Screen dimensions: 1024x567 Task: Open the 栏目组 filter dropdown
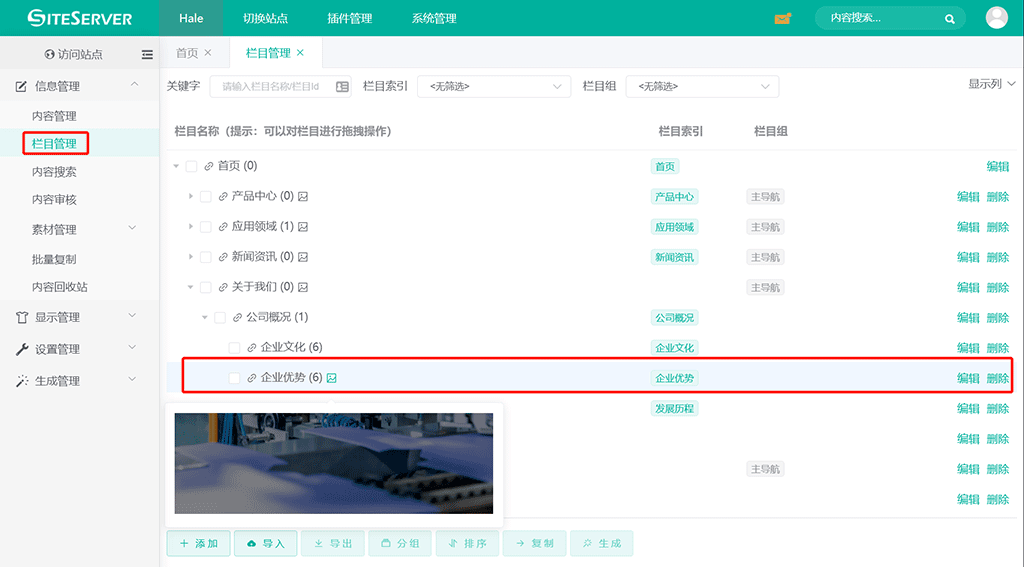click(x=702, y=86)
